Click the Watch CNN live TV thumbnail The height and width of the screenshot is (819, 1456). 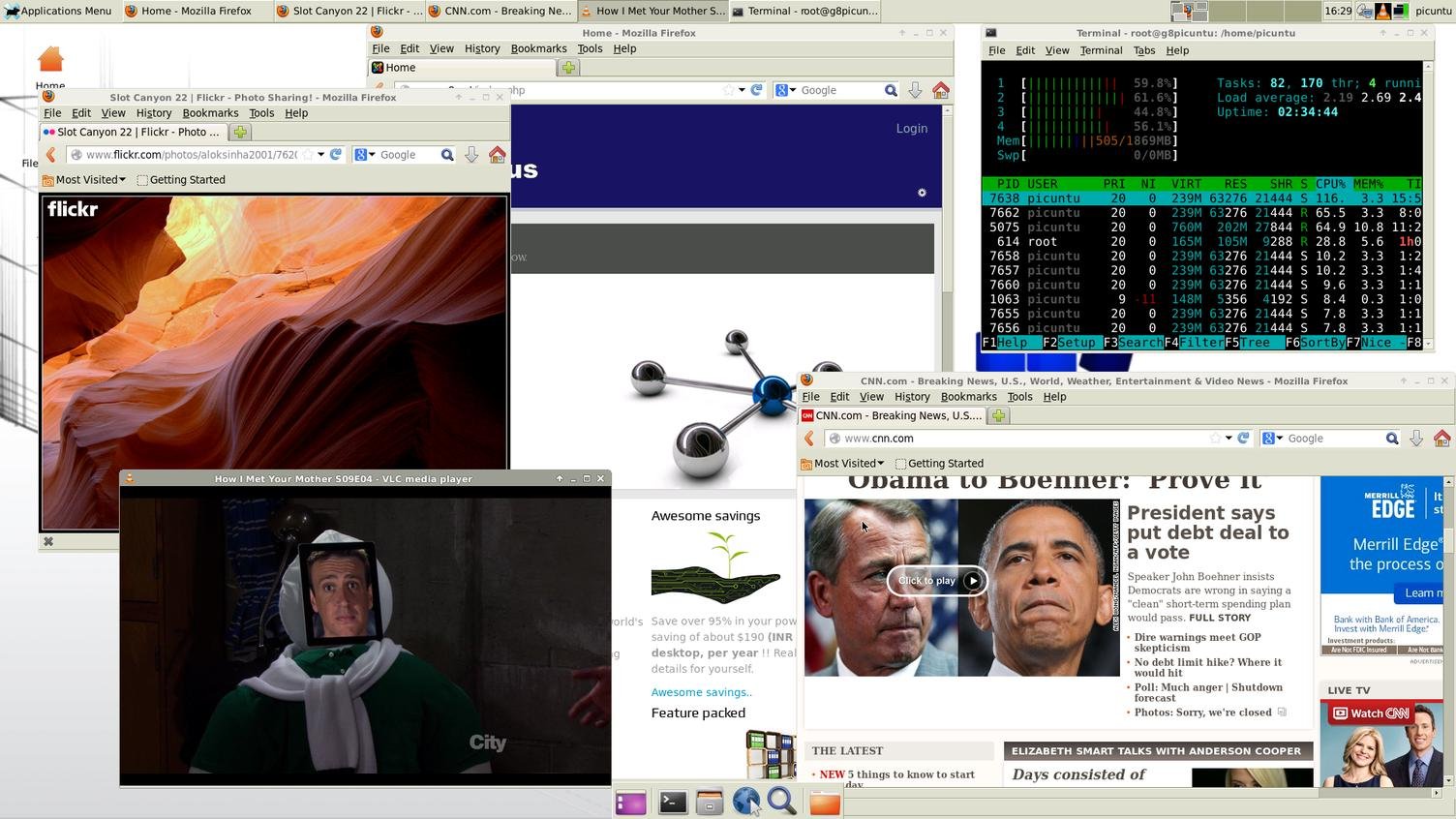point(1381,743)
